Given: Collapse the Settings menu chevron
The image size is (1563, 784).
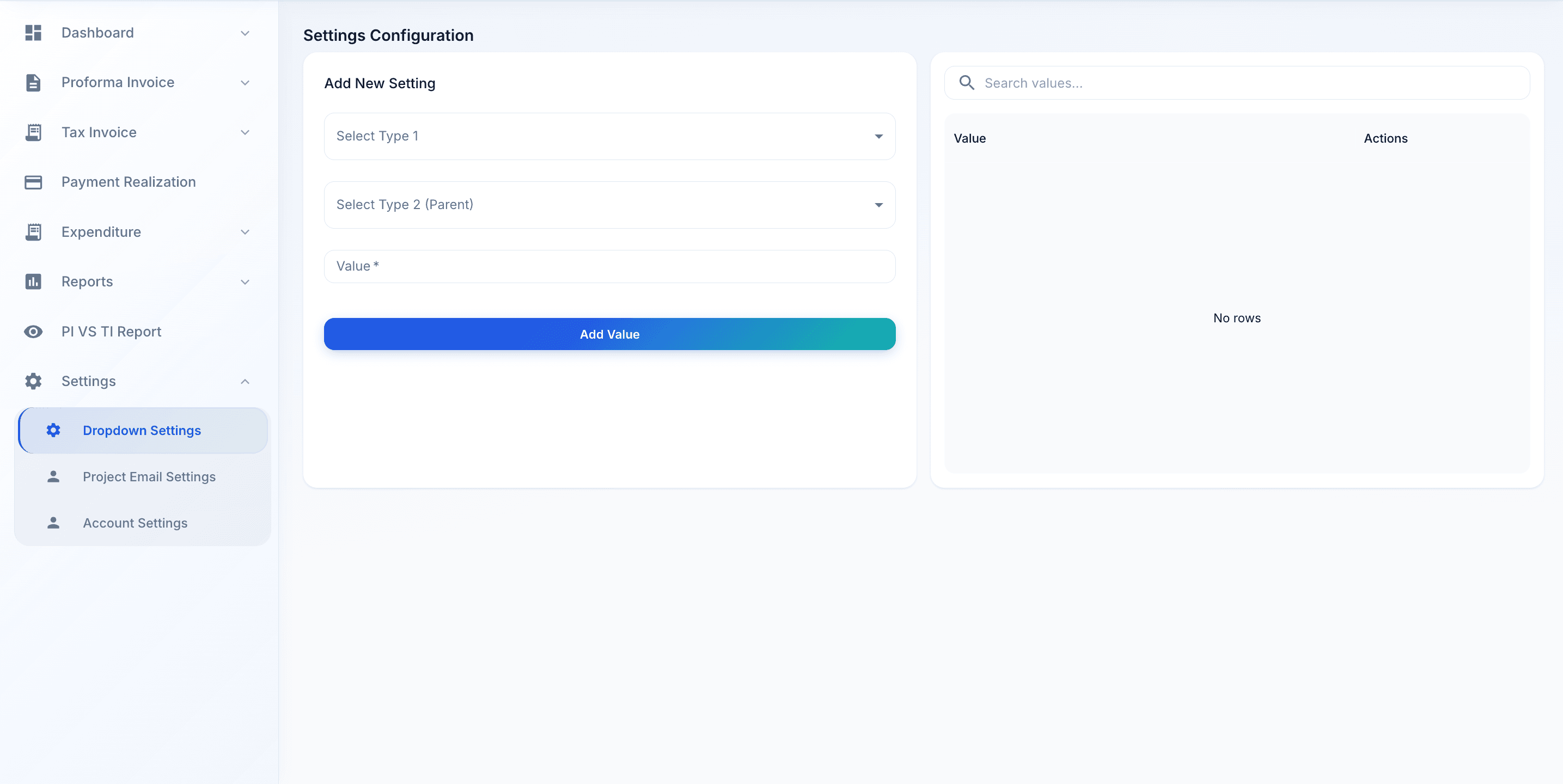Looking at the screenshot, I should (x=245, y=382).
